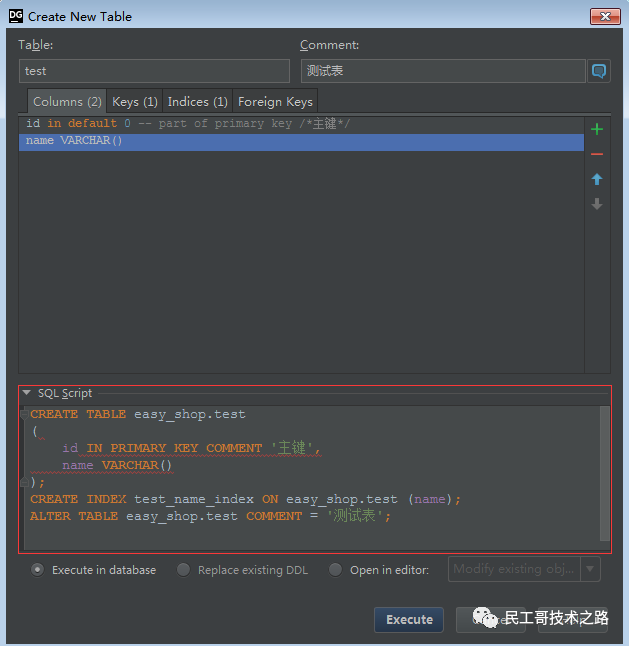Image resolution: width=629 pixels, height=646 pixels.
Task: Click the DG DataGrip title icon
Action: pos(16,16)
